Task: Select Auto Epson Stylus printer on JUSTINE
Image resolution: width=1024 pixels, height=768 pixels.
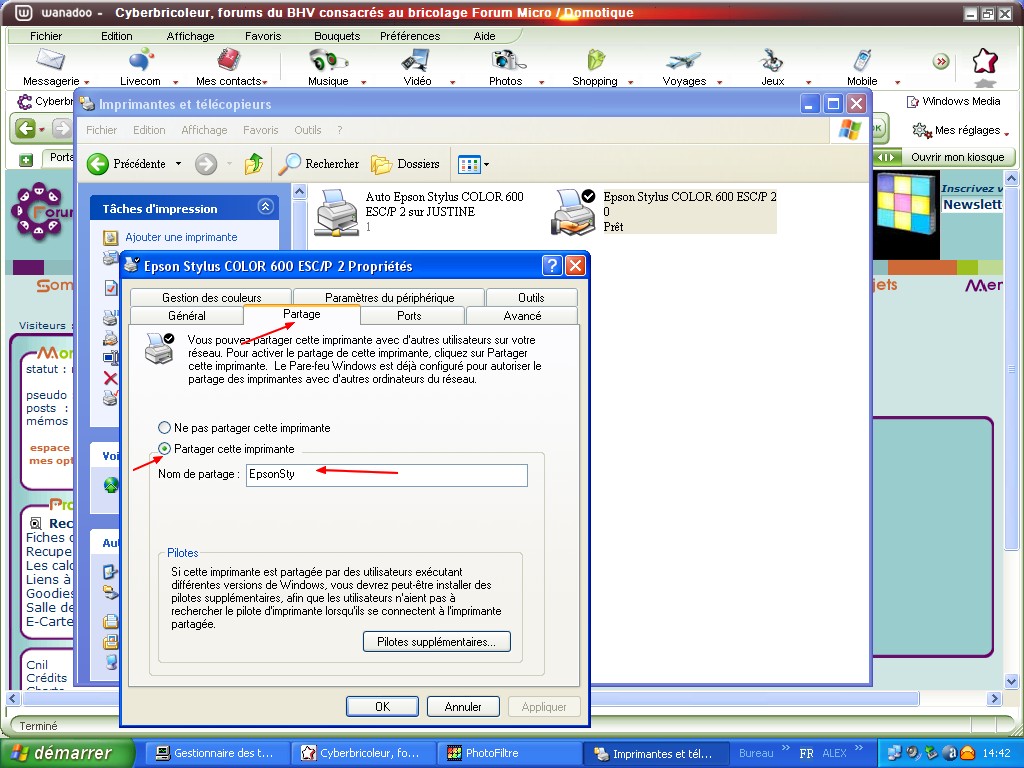Action: 337,211
